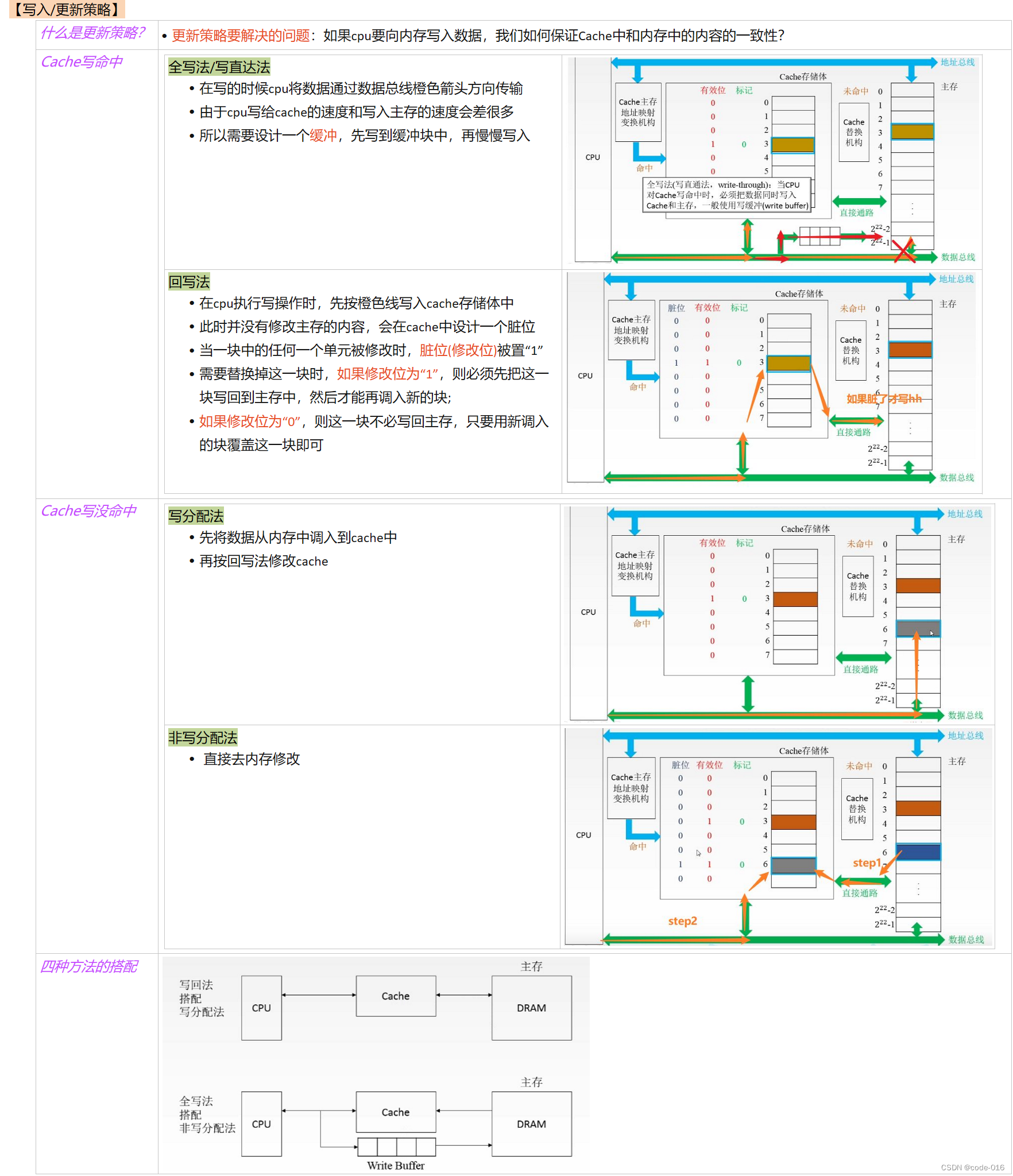Click the orange step1 label
1013x1176 pixels.
[x=867, y=862]
